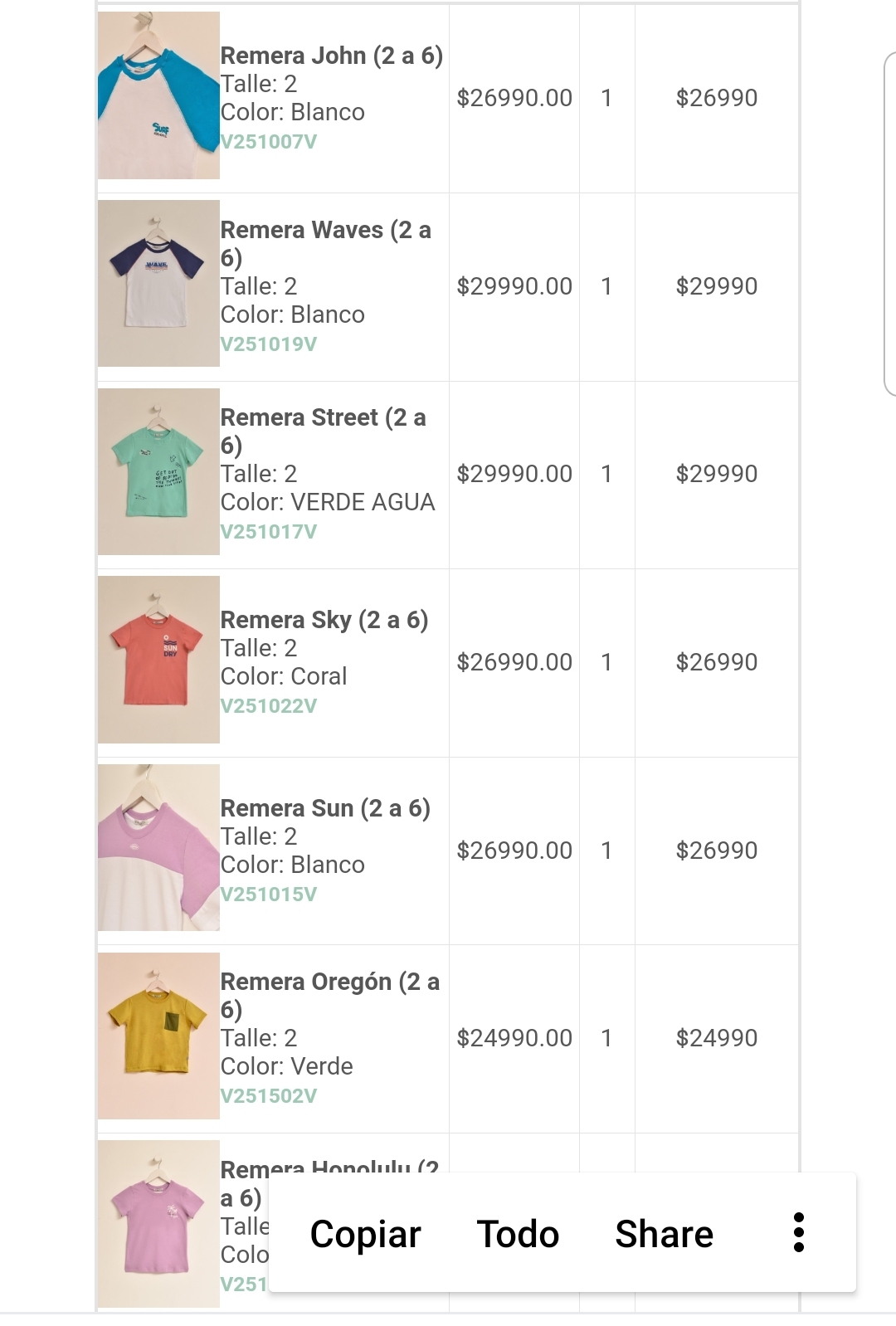The image size is (896, 1326).
Task: Click the Remera Sky (2 a 6) title
Action: [x=324, y=620]
